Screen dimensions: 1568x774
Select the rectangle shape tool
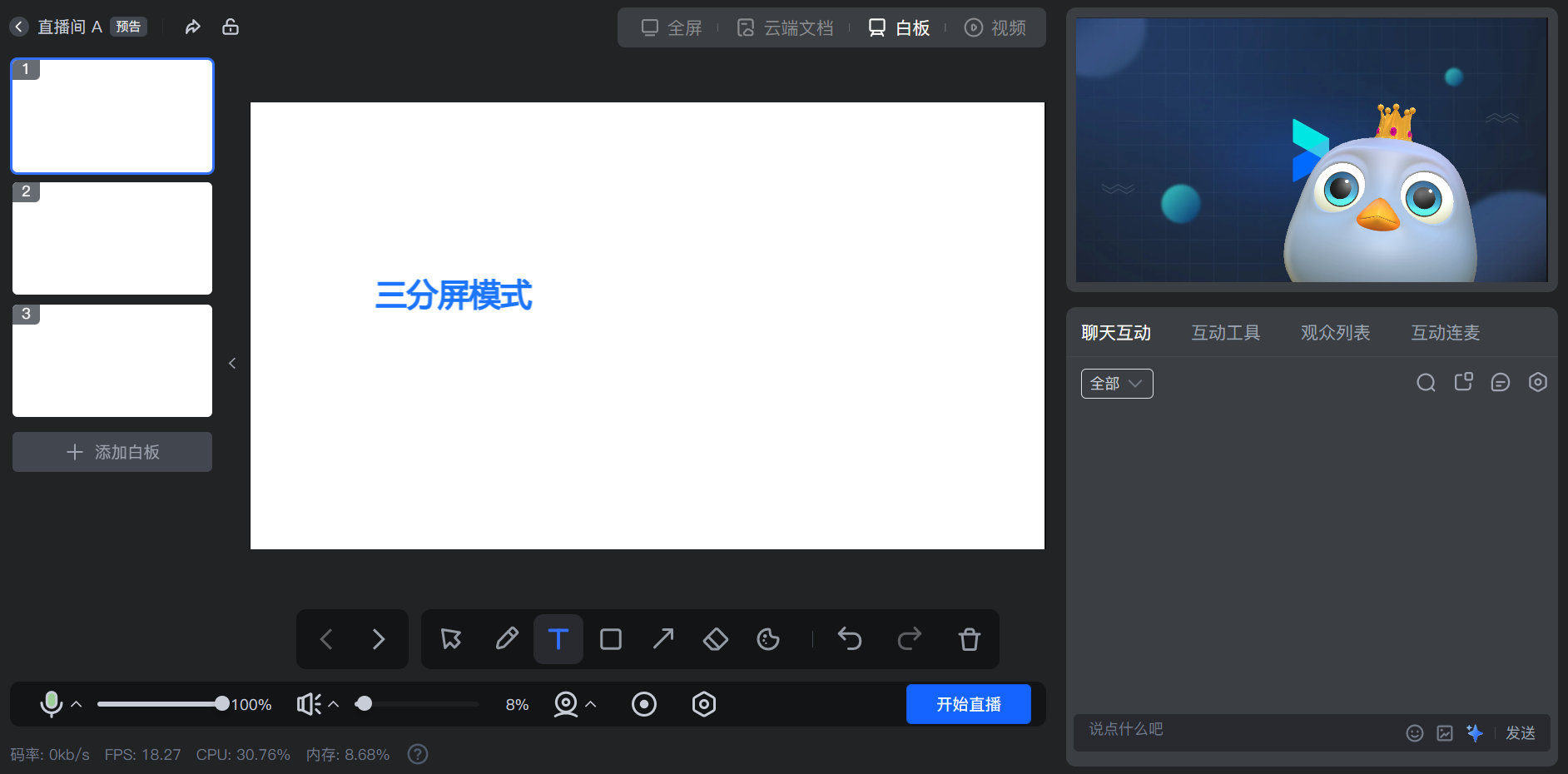[611, 639]
